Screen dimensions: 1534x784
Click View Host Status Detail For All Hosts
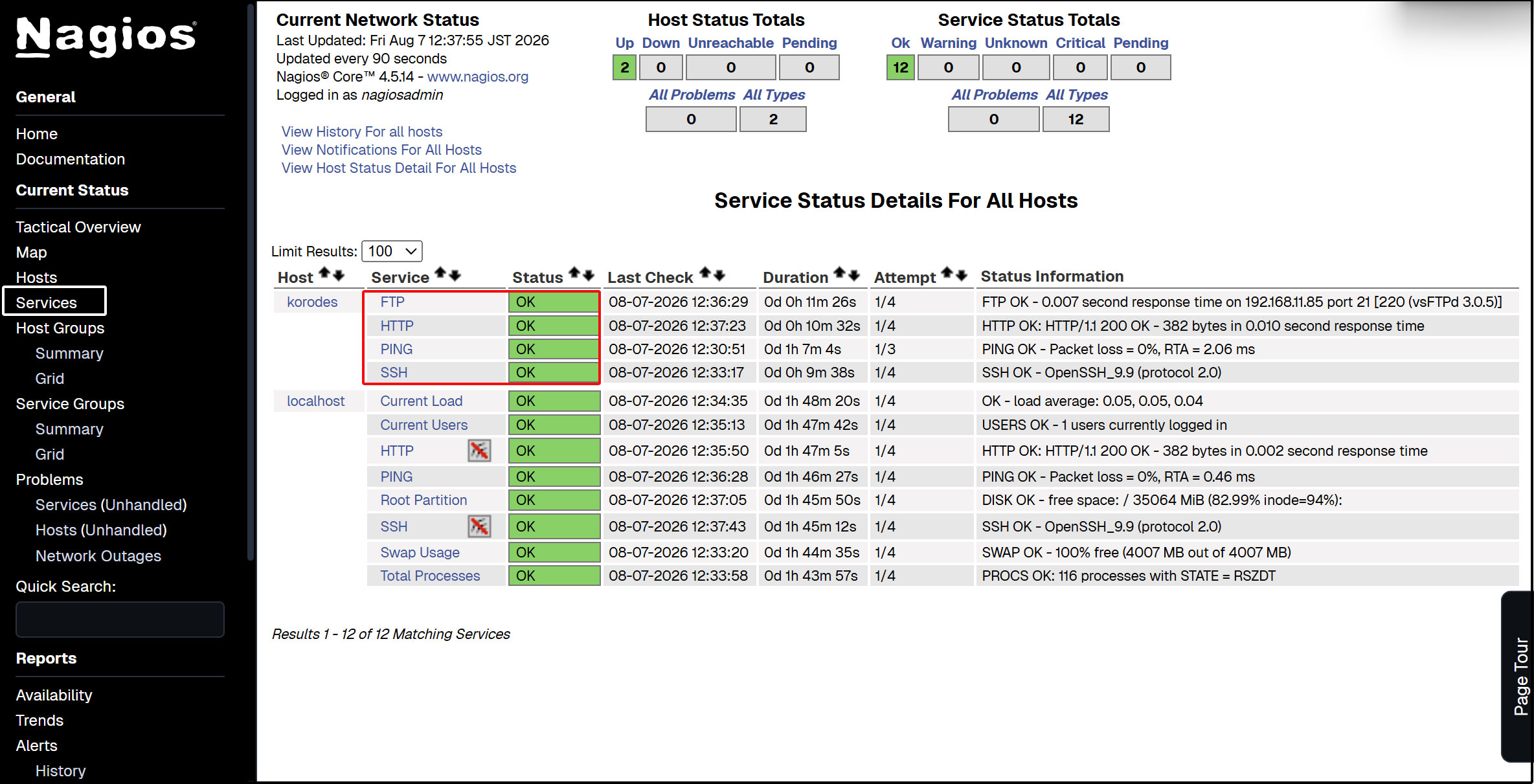[399, 168]
